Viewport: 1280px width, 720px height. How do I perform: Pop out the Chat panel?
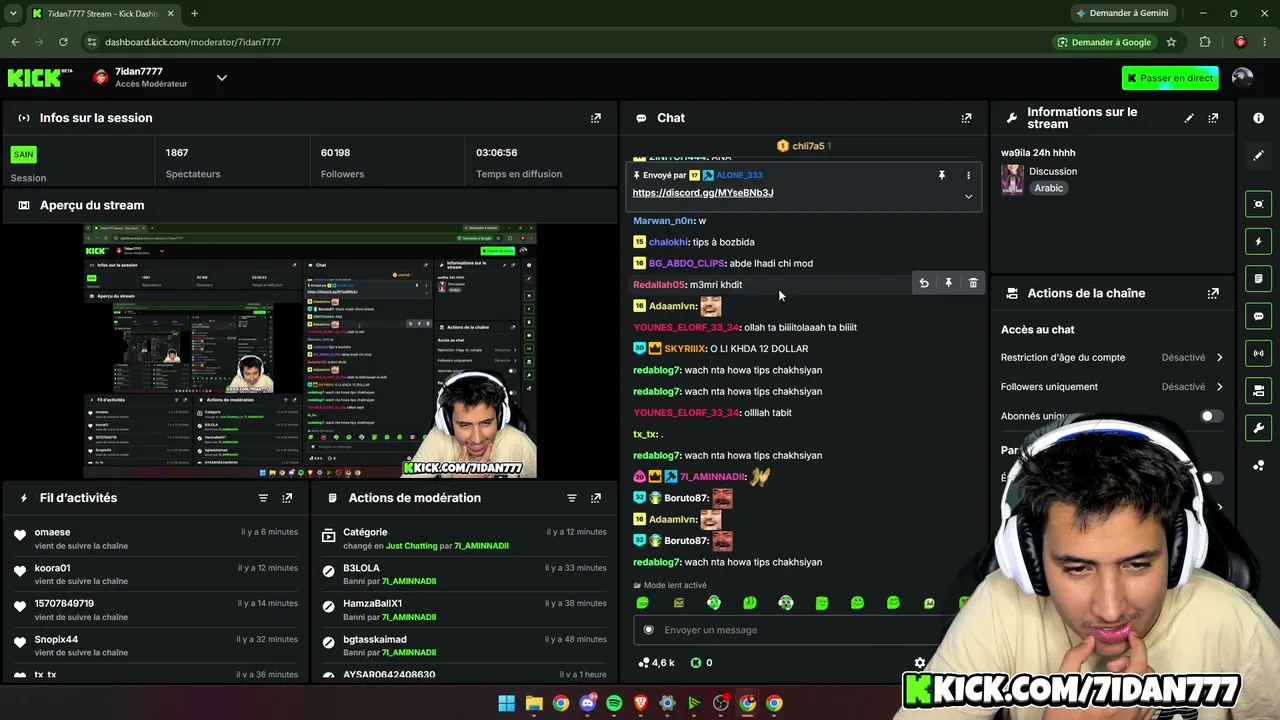966,118
